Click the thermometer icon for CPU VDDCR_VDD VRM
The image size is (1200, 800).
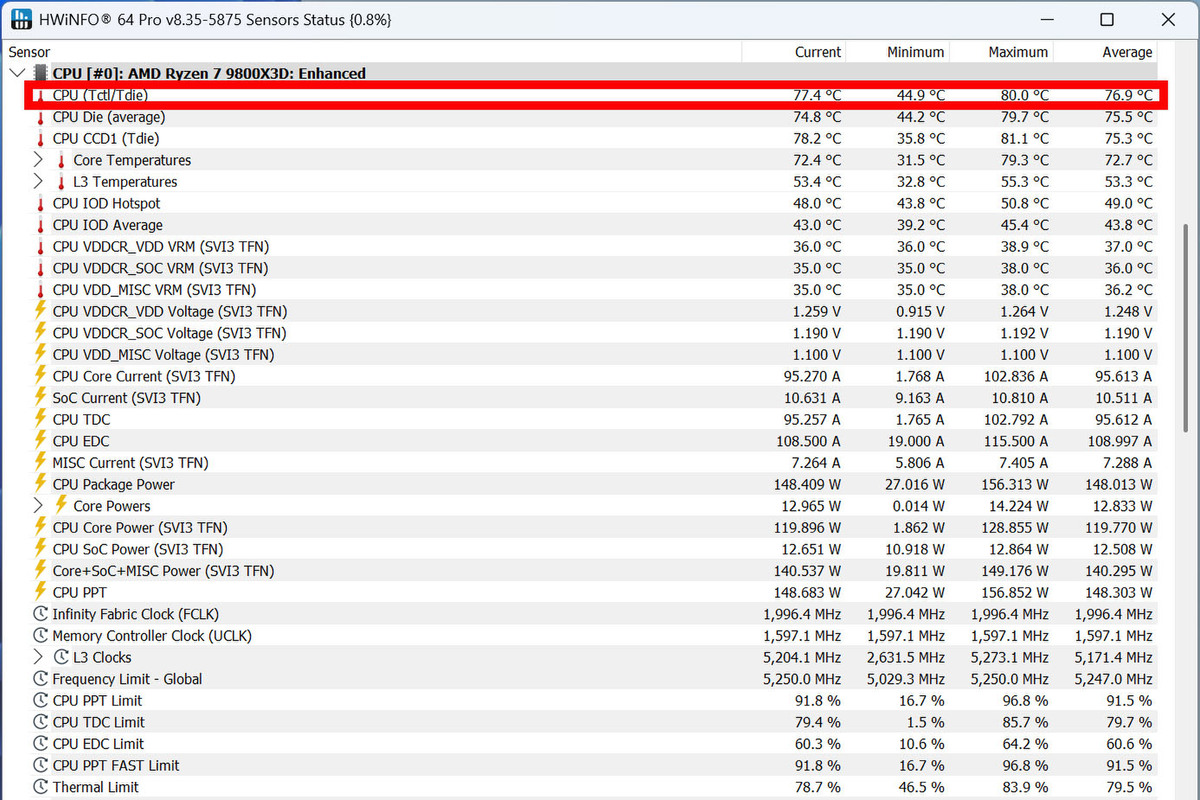(x=41, y=247)
